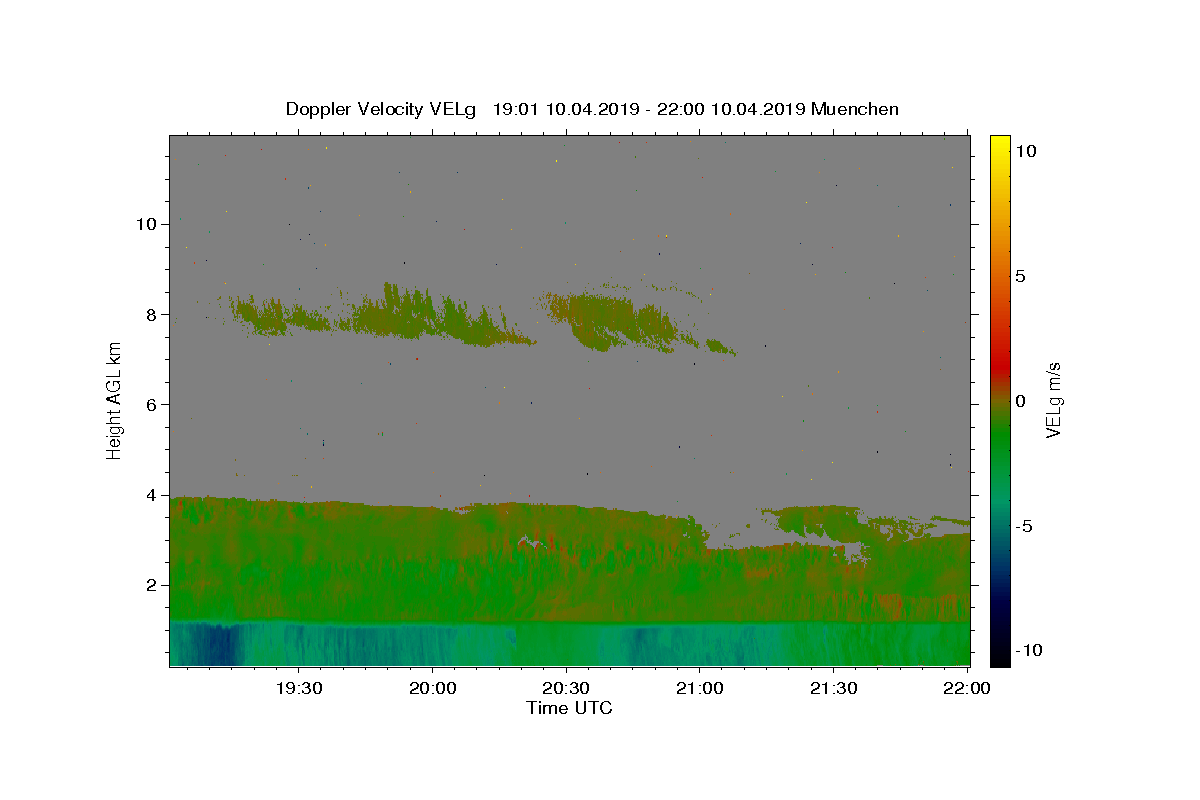Click the "20:00" time tick label
Viewport: 1200px width, 800px height.
pyautogui.click(x=433, y=689)
